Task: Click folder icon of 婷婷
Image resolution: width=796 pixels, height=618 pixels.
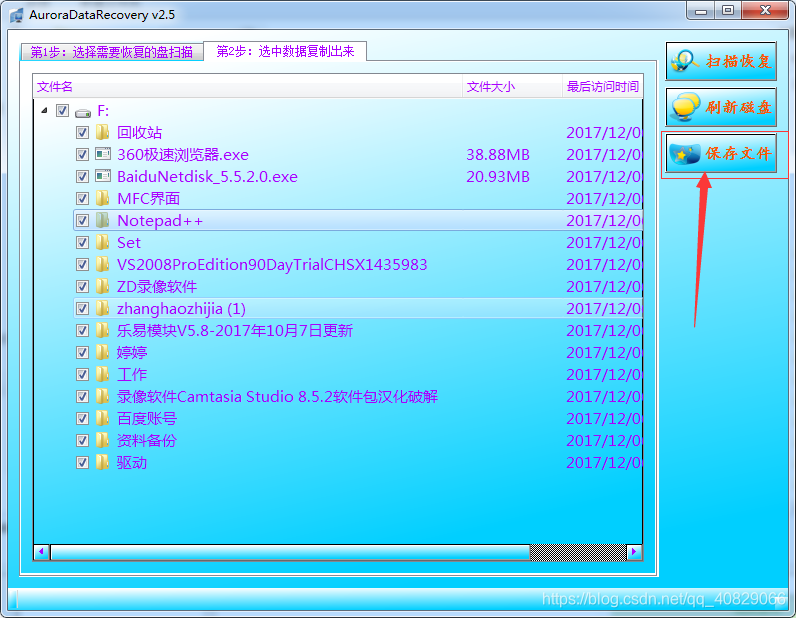Action: pyautogui.click(x=102, y=352)
